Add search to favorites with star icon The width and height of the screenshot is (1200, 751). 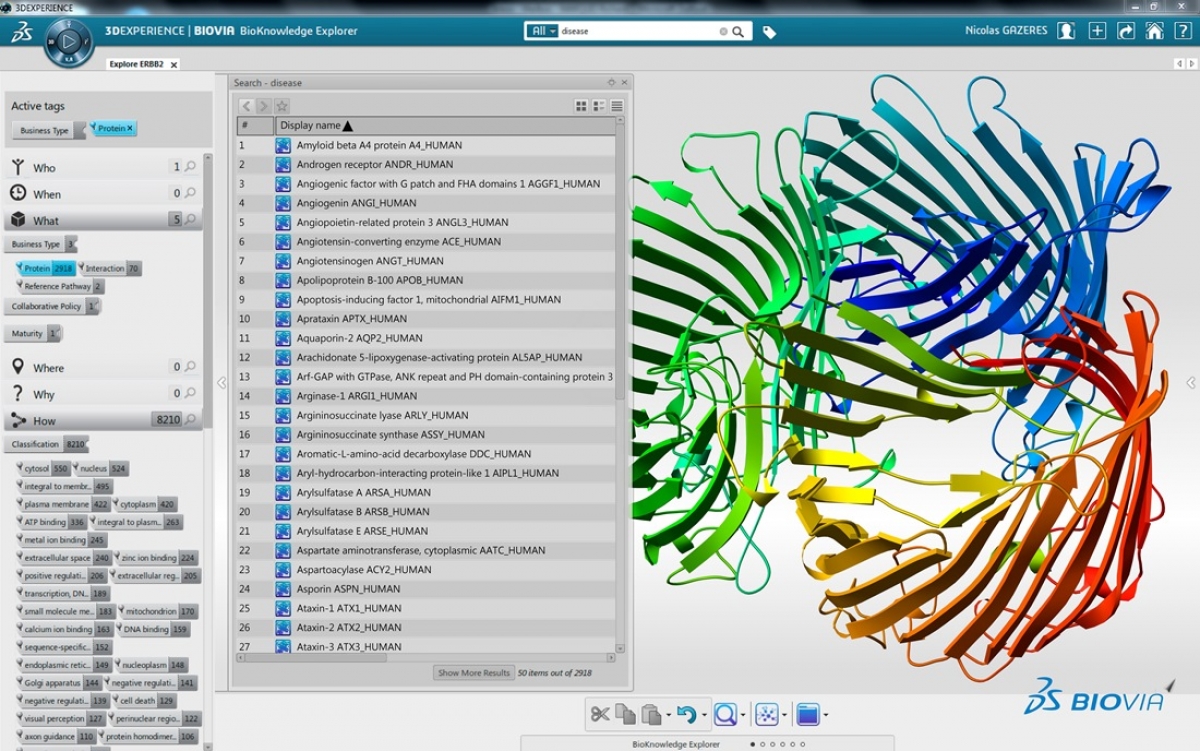pyautogui.click(x=282, y=106)
